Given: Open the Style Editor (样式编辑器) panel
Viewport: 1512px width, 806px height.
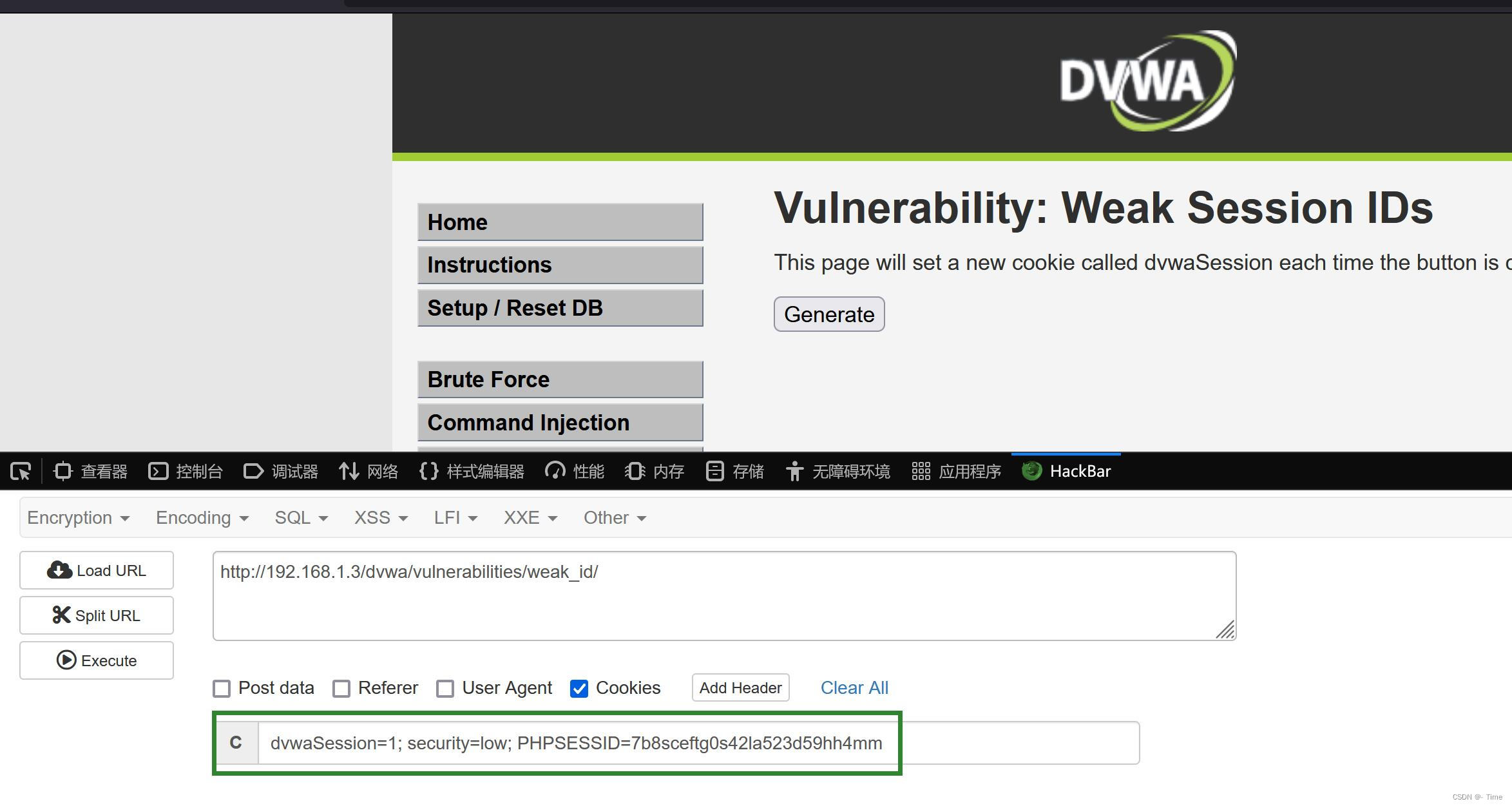Looking at the screenshot, I should (x=472, y=472).
